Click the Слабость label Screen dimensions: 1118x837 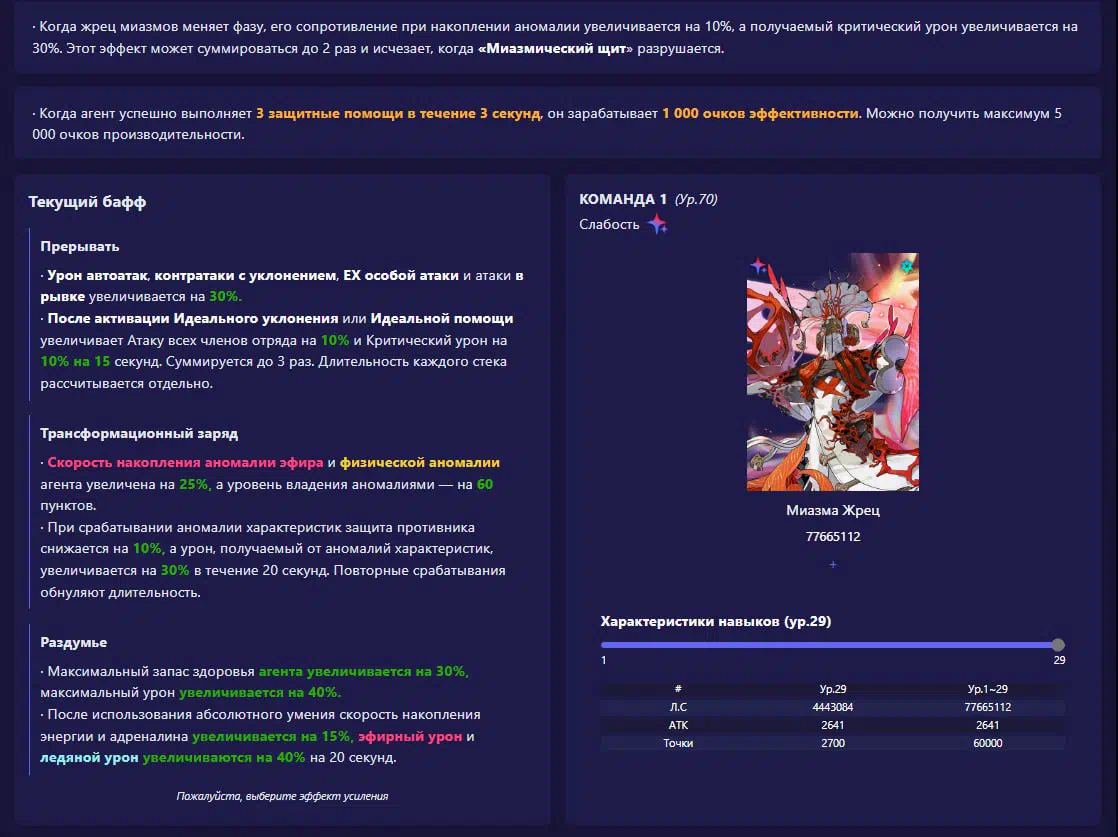pos(609,224)
